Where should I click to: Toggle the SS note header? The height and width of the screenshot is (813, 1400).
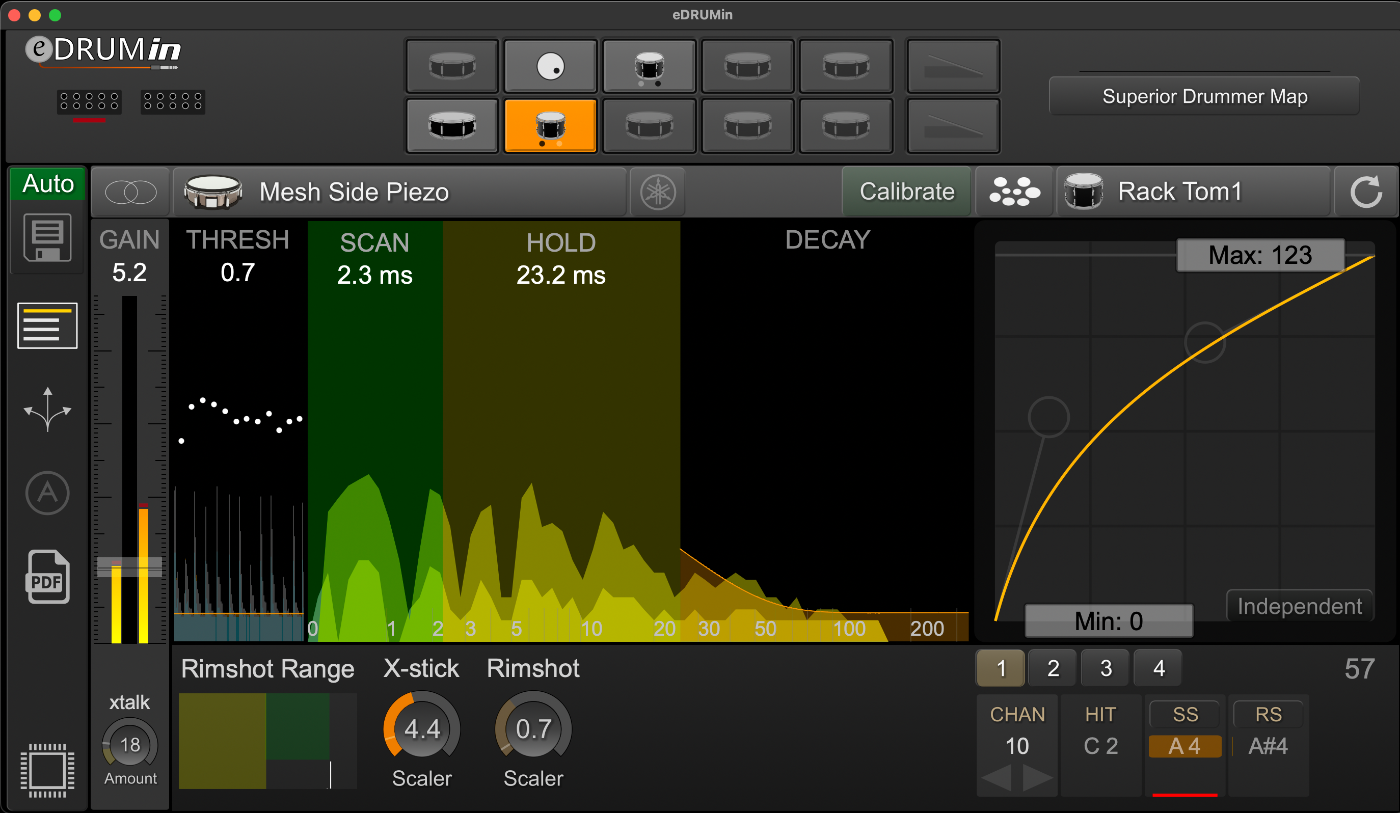(x=1185, y=714)
